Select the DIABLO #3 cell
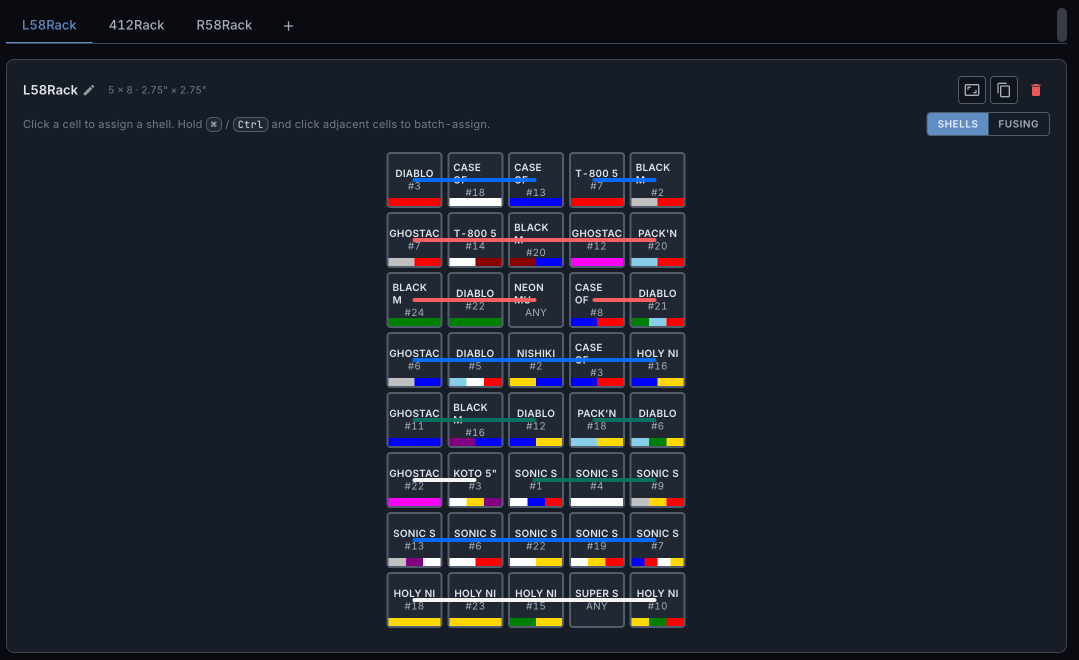This screenshot has height=660, width=1079. coord(414,180)
